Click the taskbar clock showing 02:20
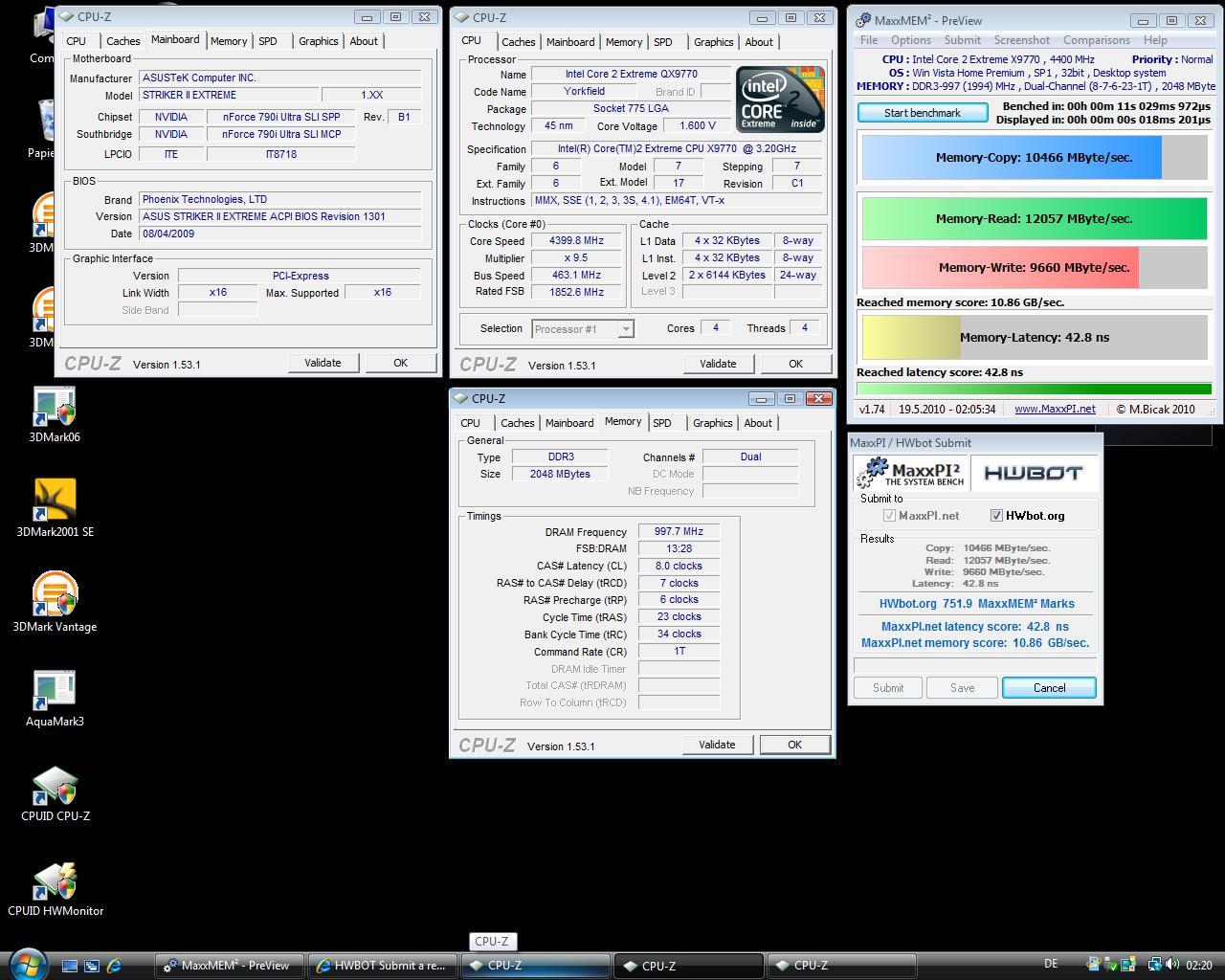1225x980 pixels. [1198, 966]
